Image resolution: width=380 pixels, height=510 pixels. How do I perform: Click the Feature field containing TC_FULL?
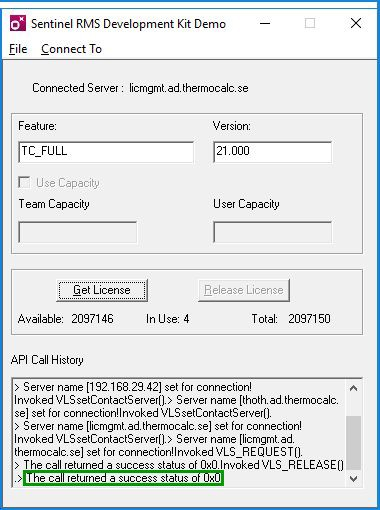pyautogui.click(x=106, y=152)
